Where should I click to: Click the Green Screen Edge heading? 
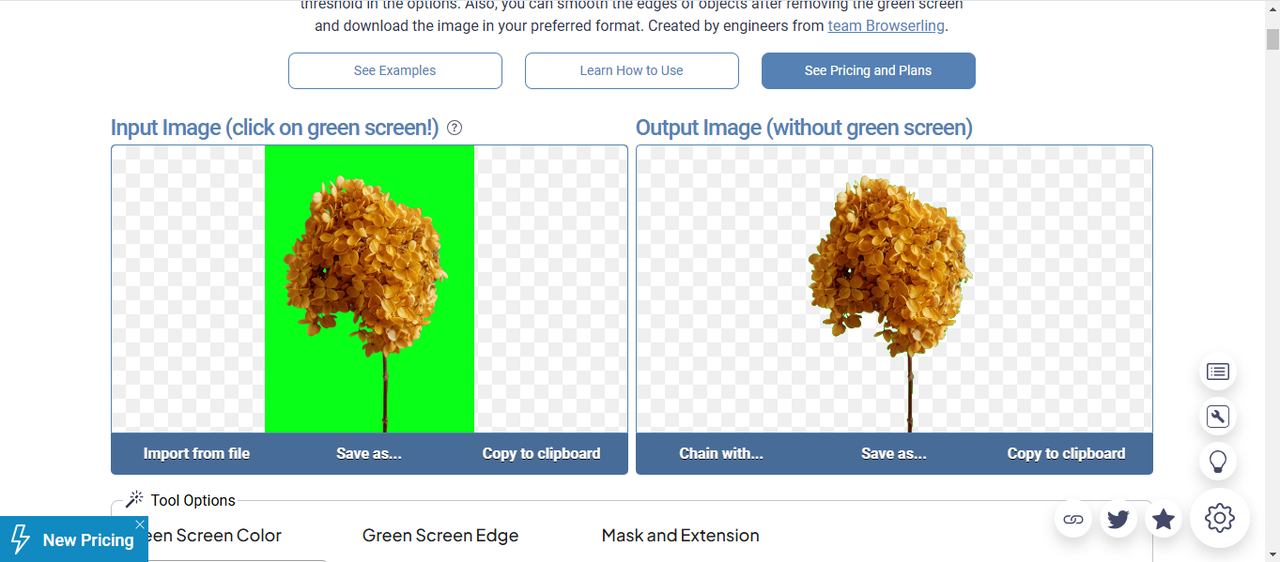440,536
